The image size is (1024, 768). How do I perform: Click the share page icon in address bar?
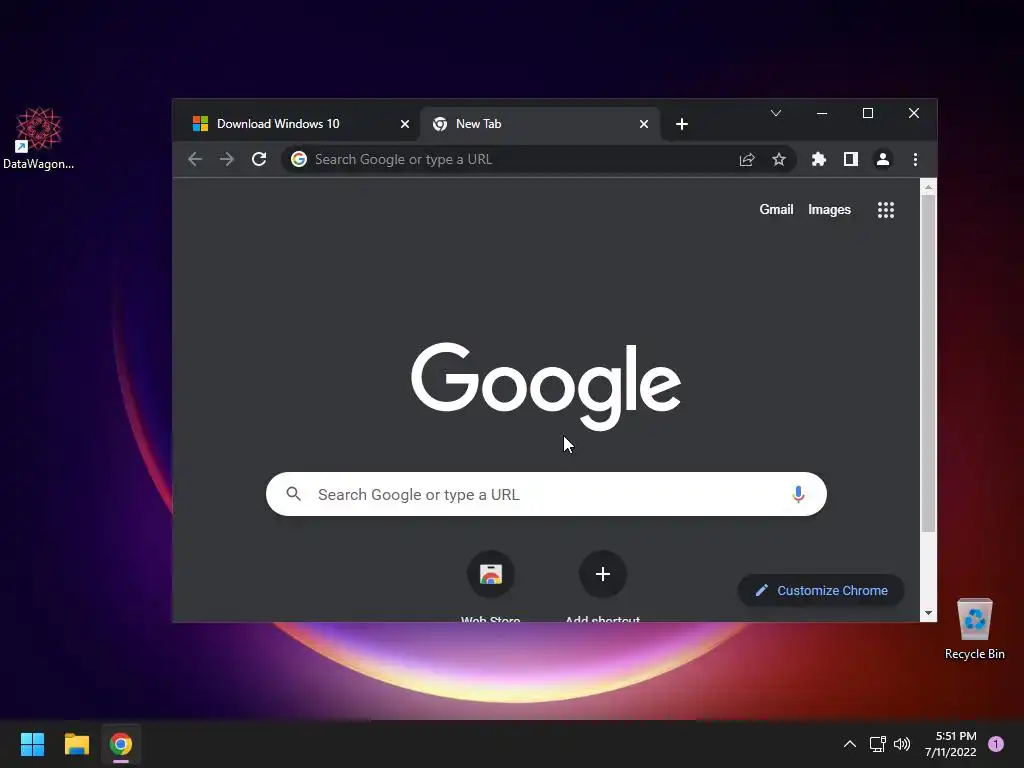(x=747, y=159)
